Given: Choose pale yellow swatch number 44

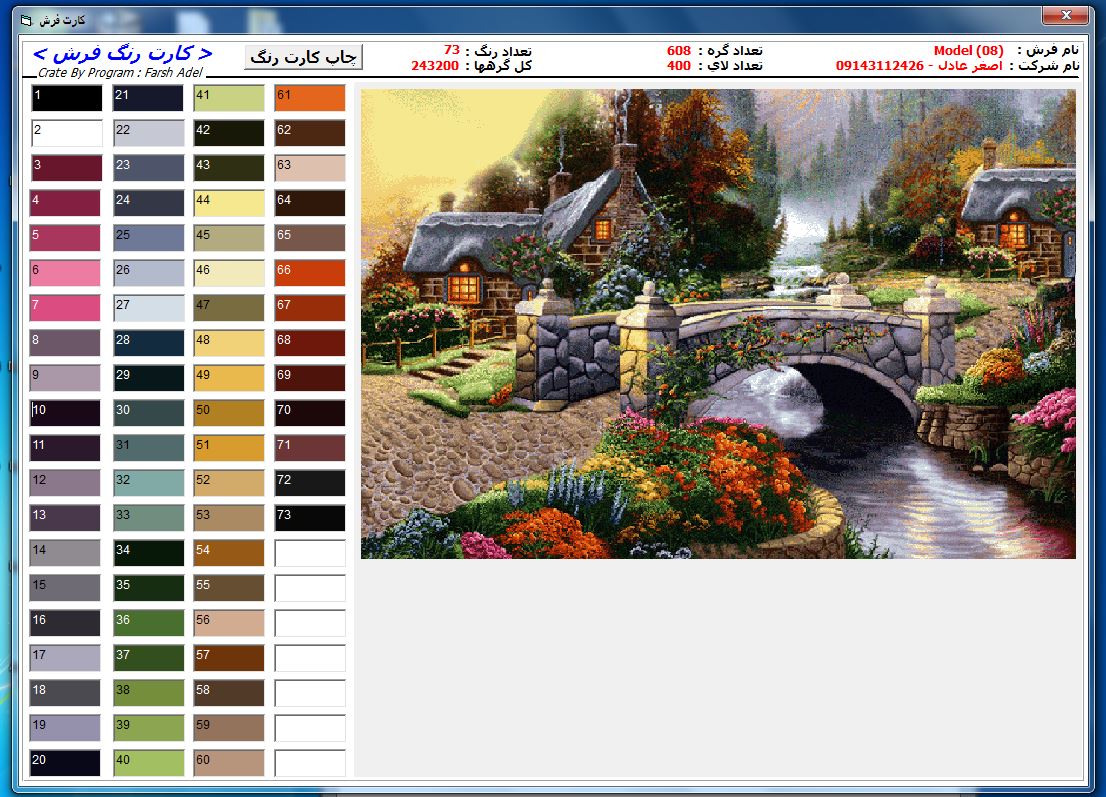Looking at the screenshot, I should coord(229,203).
